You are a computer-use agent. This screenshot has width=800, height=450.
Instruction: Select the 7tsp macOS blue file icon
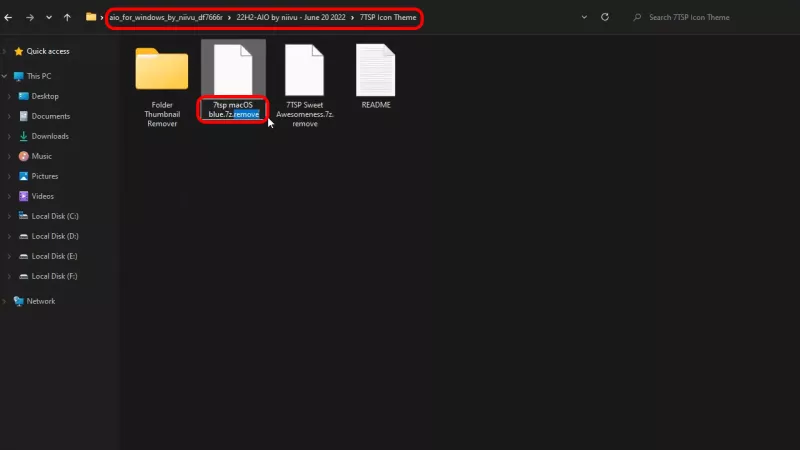pos(233,70)
